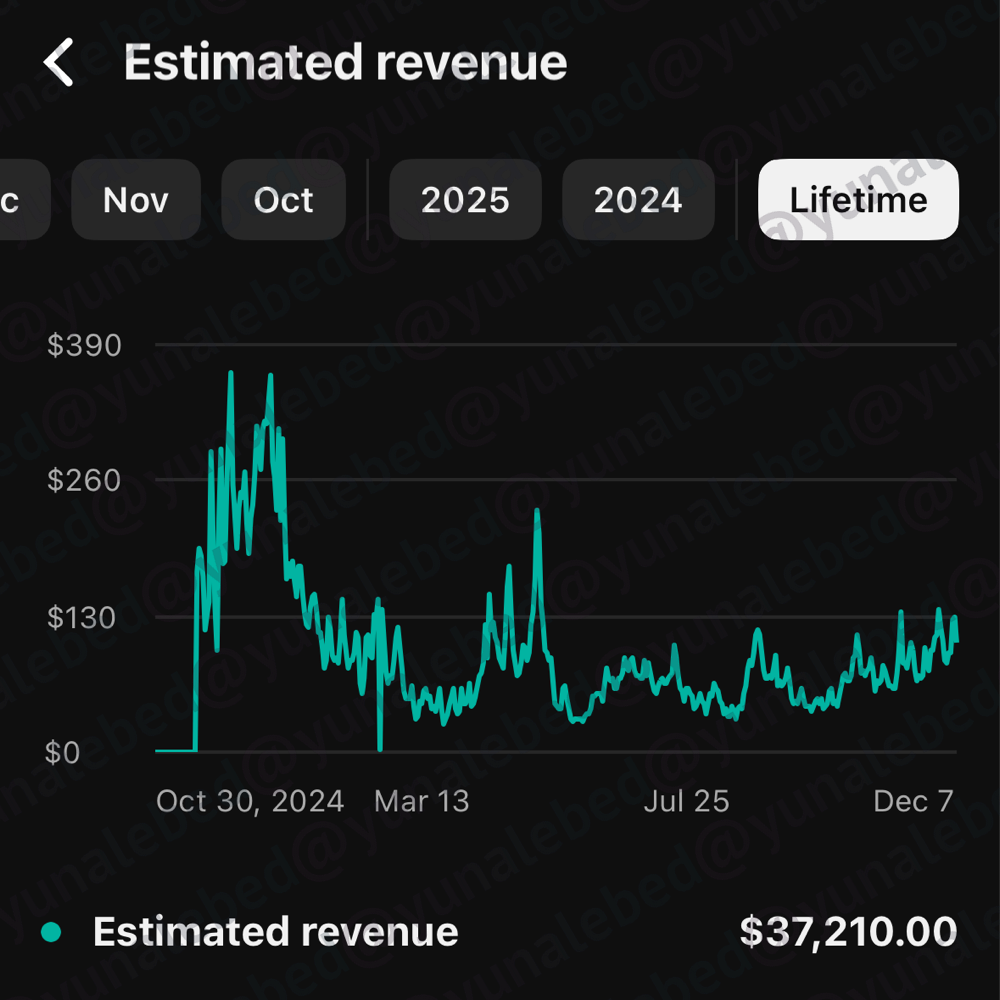This screenshot has width=1000, height=1000.
Task: Tap the $37,210.00 total revenue value
Action: [847, 932]
